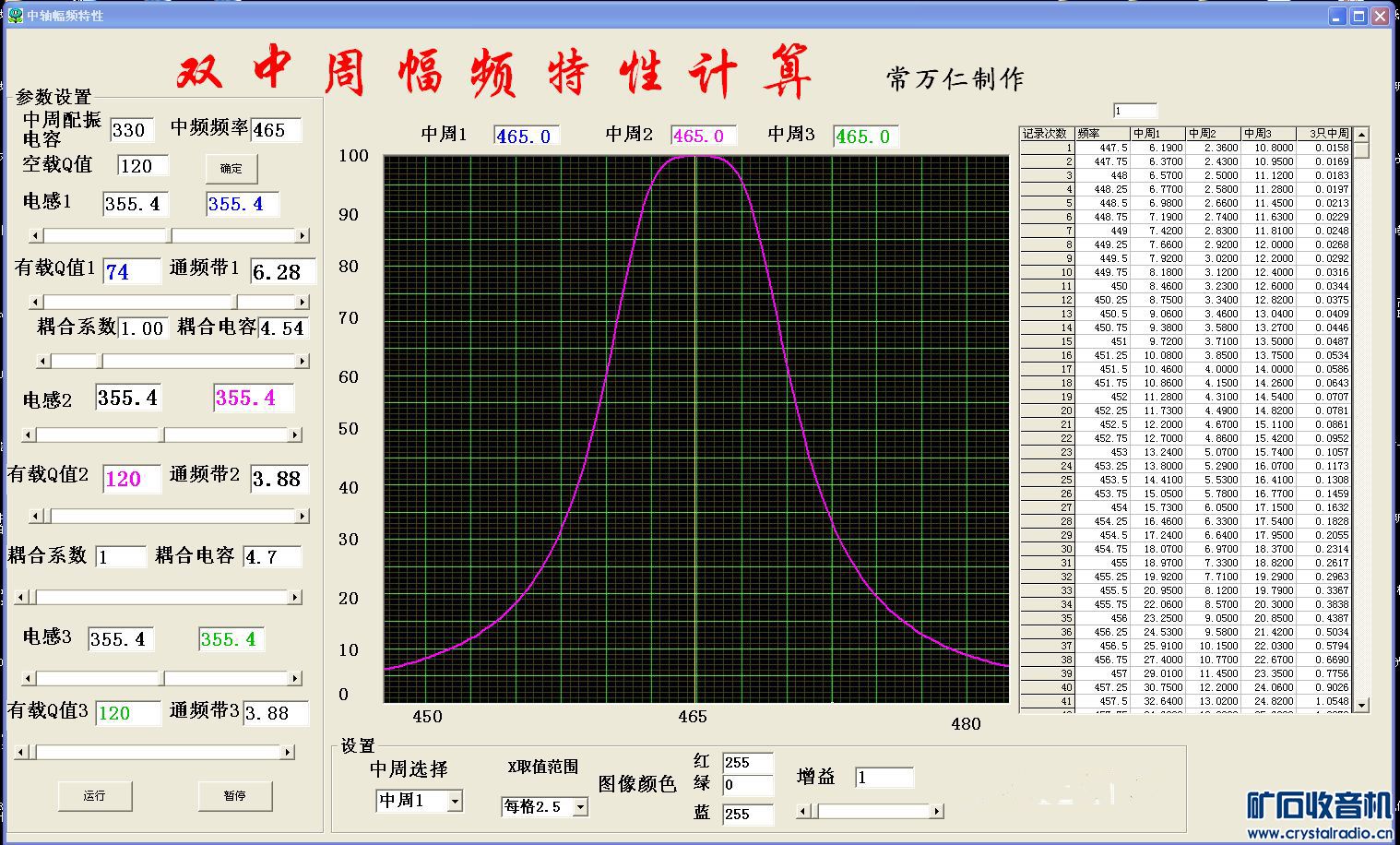Click left arrow of the 增益 slider
Viewport: 1400px width, 845px height.
803,812
